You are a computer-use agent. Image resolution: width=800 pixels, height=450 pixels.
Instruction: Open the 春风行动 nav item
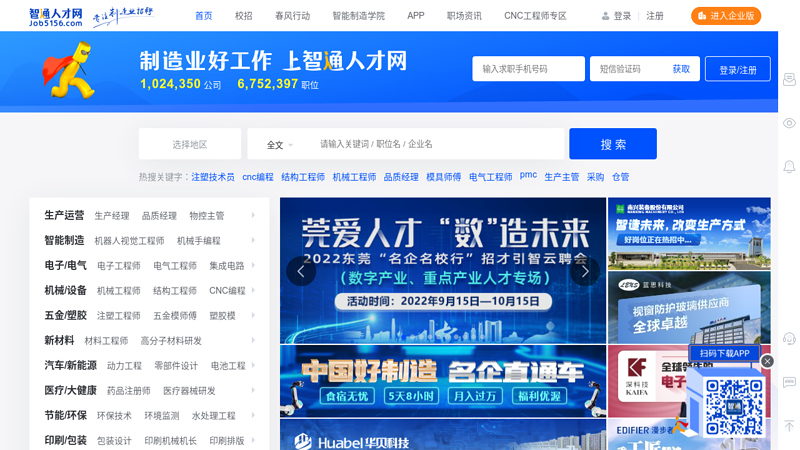click(x=292, y=16)
